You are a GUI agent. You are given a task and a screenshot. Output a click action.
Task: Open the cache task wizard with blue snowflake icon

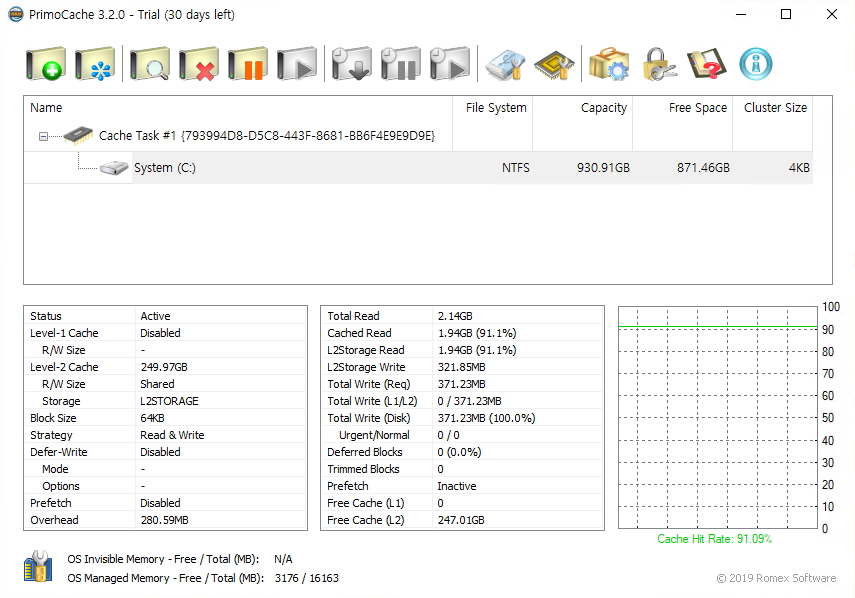point(95,64)
